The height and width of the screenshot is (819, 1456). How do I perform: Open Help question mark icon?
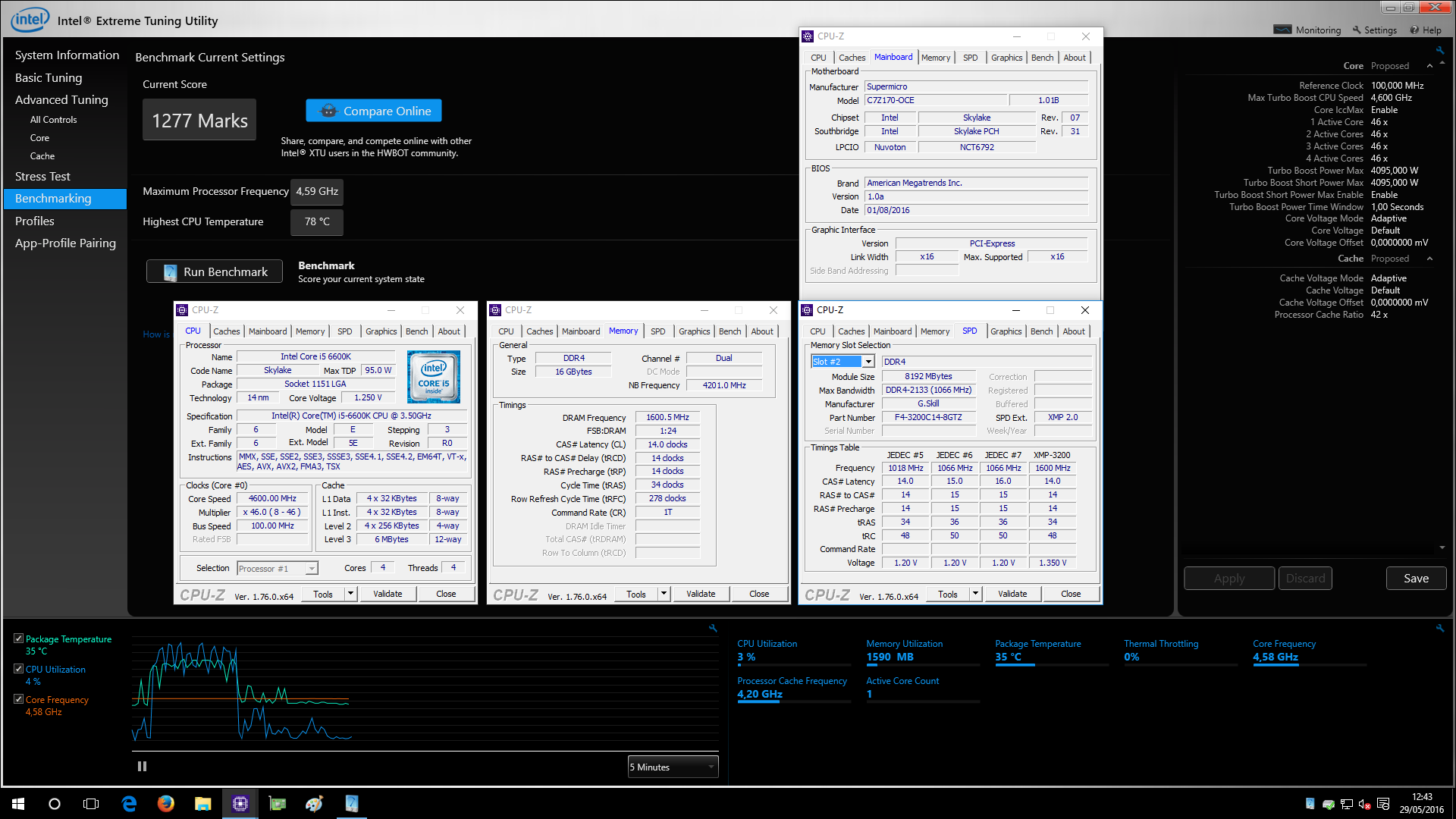(1414, 30)
